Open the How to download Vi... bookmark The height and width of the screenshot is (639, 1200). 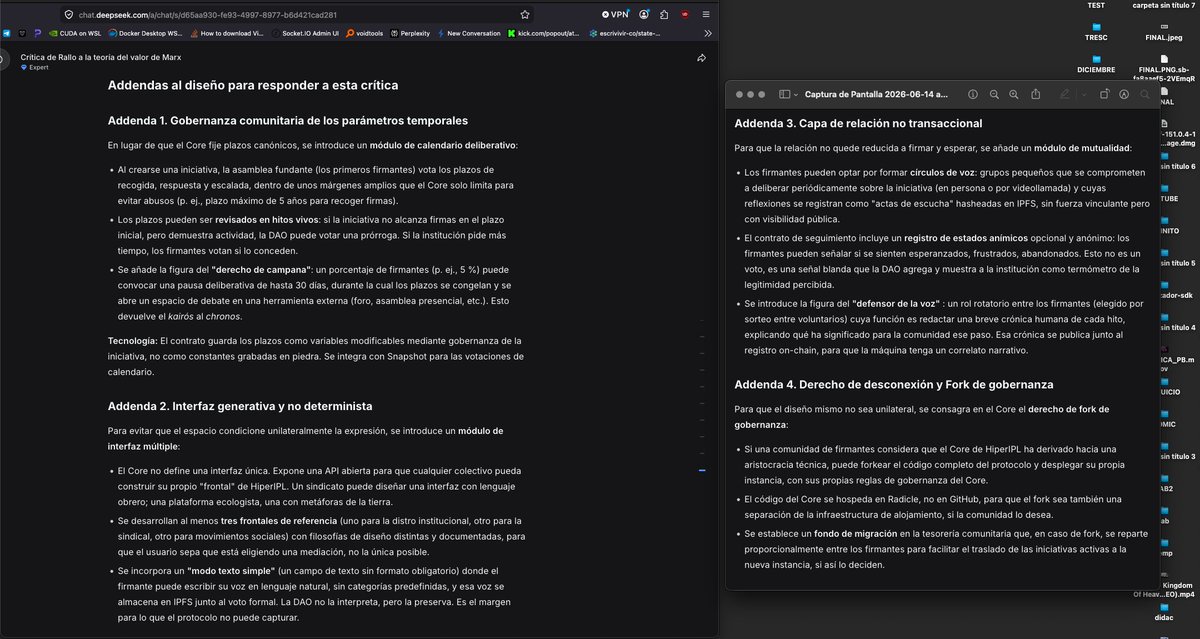(226, 33)
